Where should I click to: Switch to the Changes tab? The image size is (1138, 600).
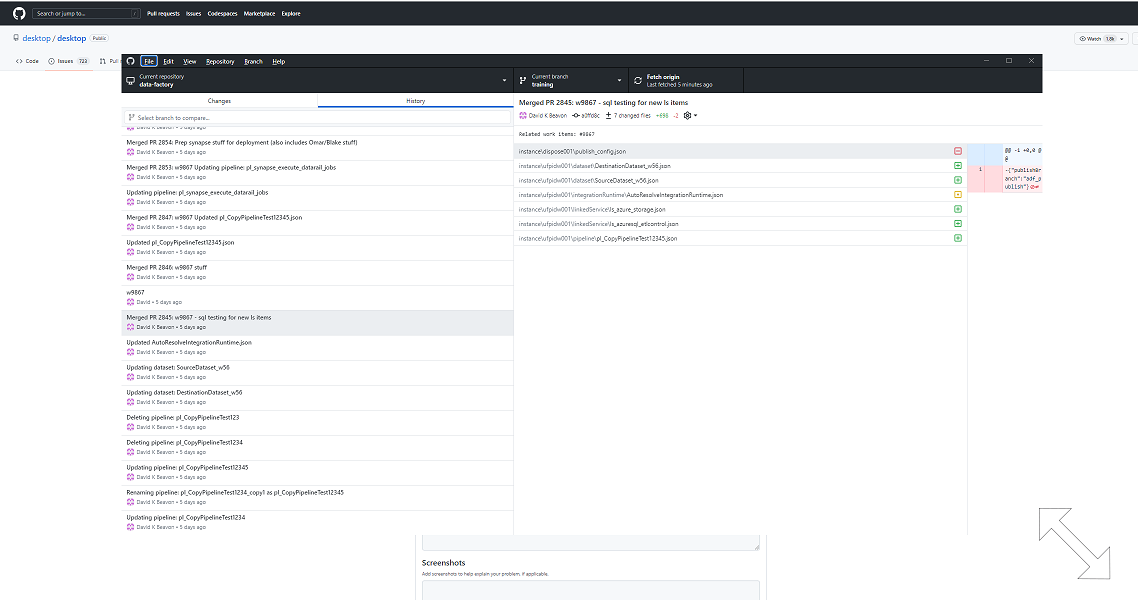point(219,101)
